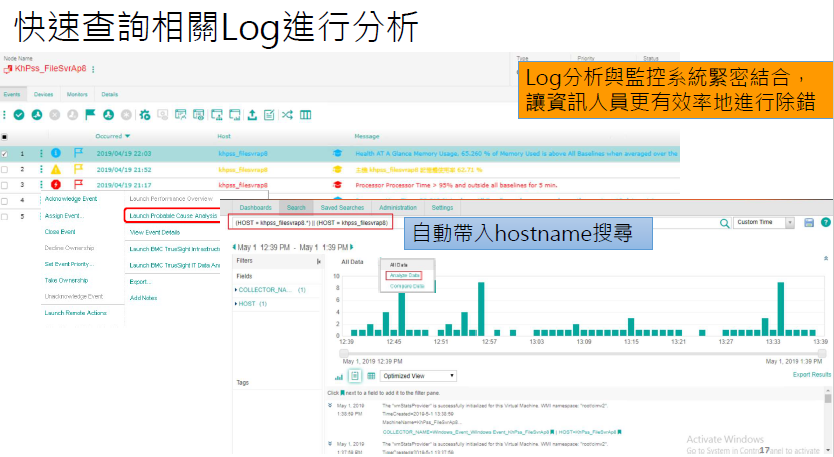Choose Analyze Data in the popup
The width and height of the screenshot is (834, 457).
click(404, 275)
